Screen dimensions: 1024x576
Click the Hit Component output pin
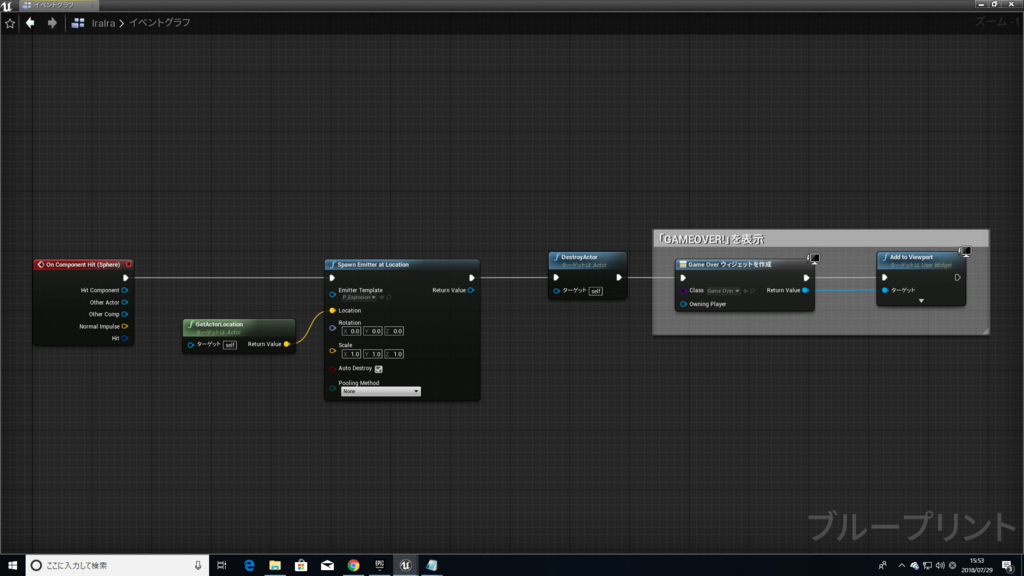click(x=125, y=290)
